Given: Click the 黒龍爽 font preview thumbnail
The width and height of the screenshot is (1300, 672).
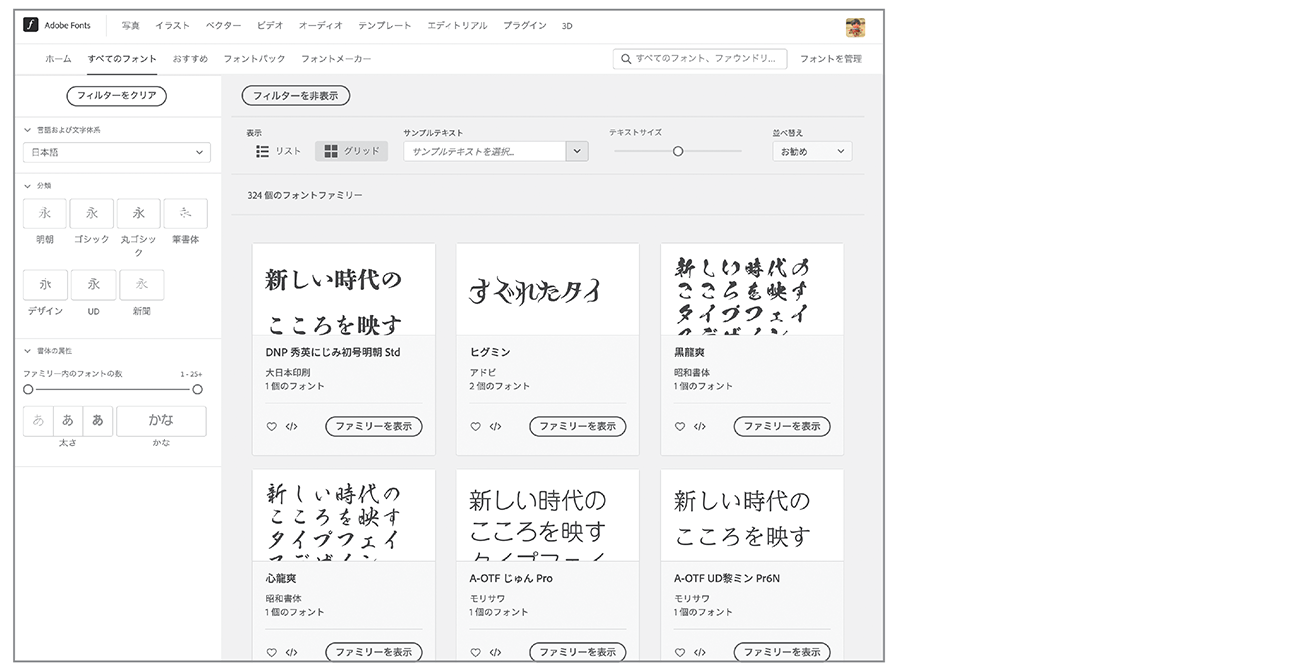Looking at the screenshot, I should click(752, 289).
